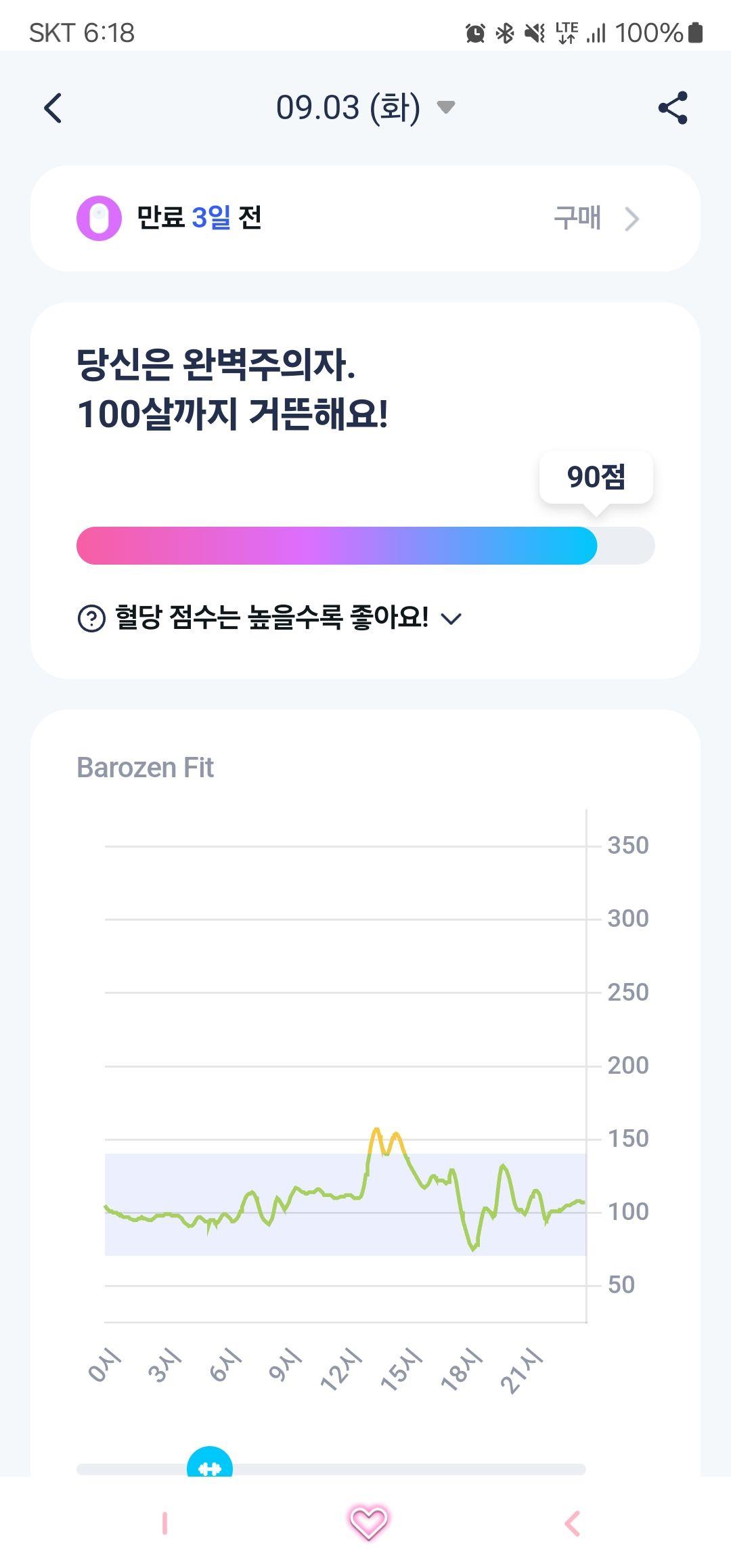This screenshot has width=731, height=1568.
Task: Open the 구매 purchase link
Action: tap(577, 218)
